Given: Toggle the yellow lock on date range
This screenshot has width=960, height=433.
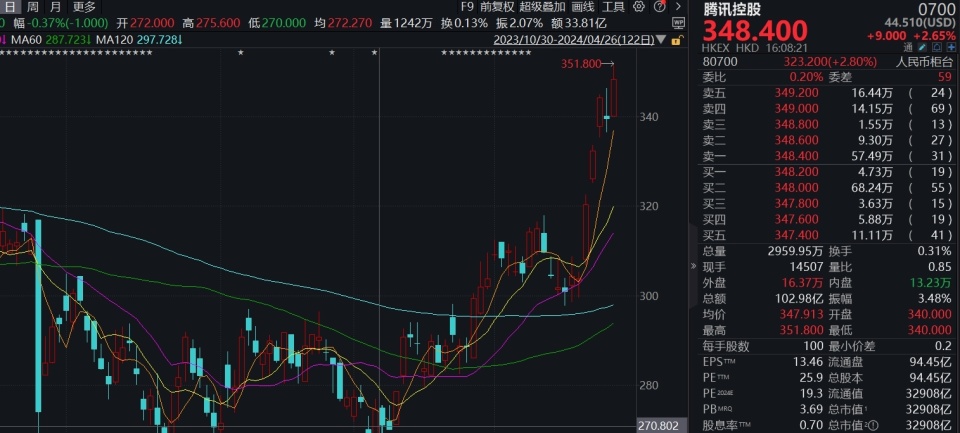Looking at the screenshot, I should [677, 40].
